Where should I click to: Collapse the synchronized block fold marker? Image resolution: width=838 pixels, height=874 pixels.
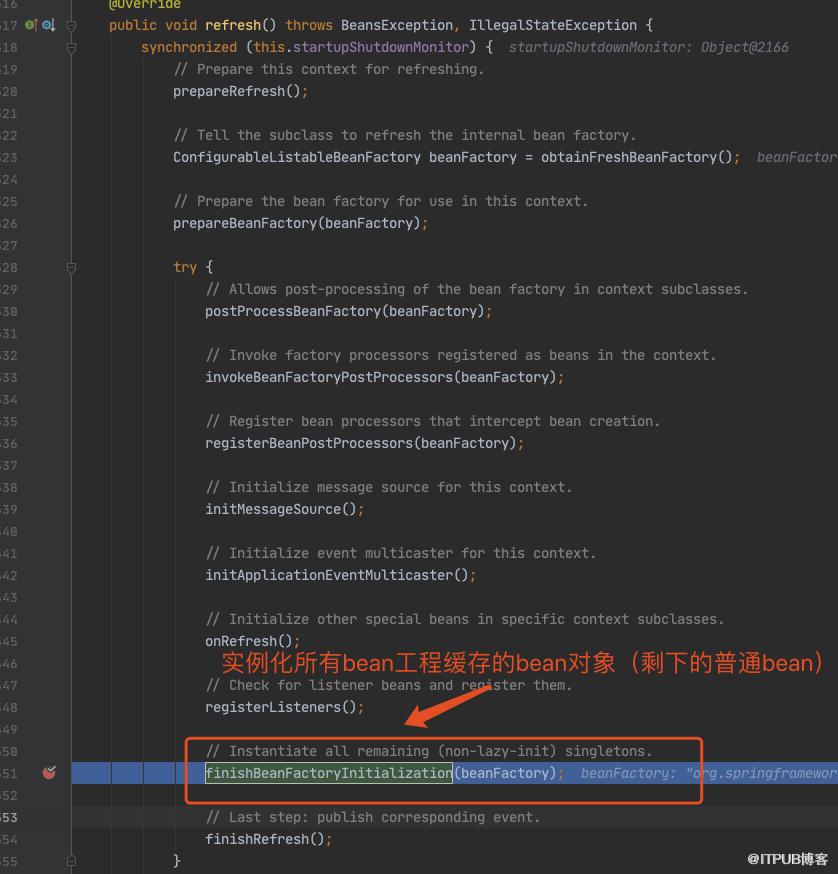(x=71, y=47)
